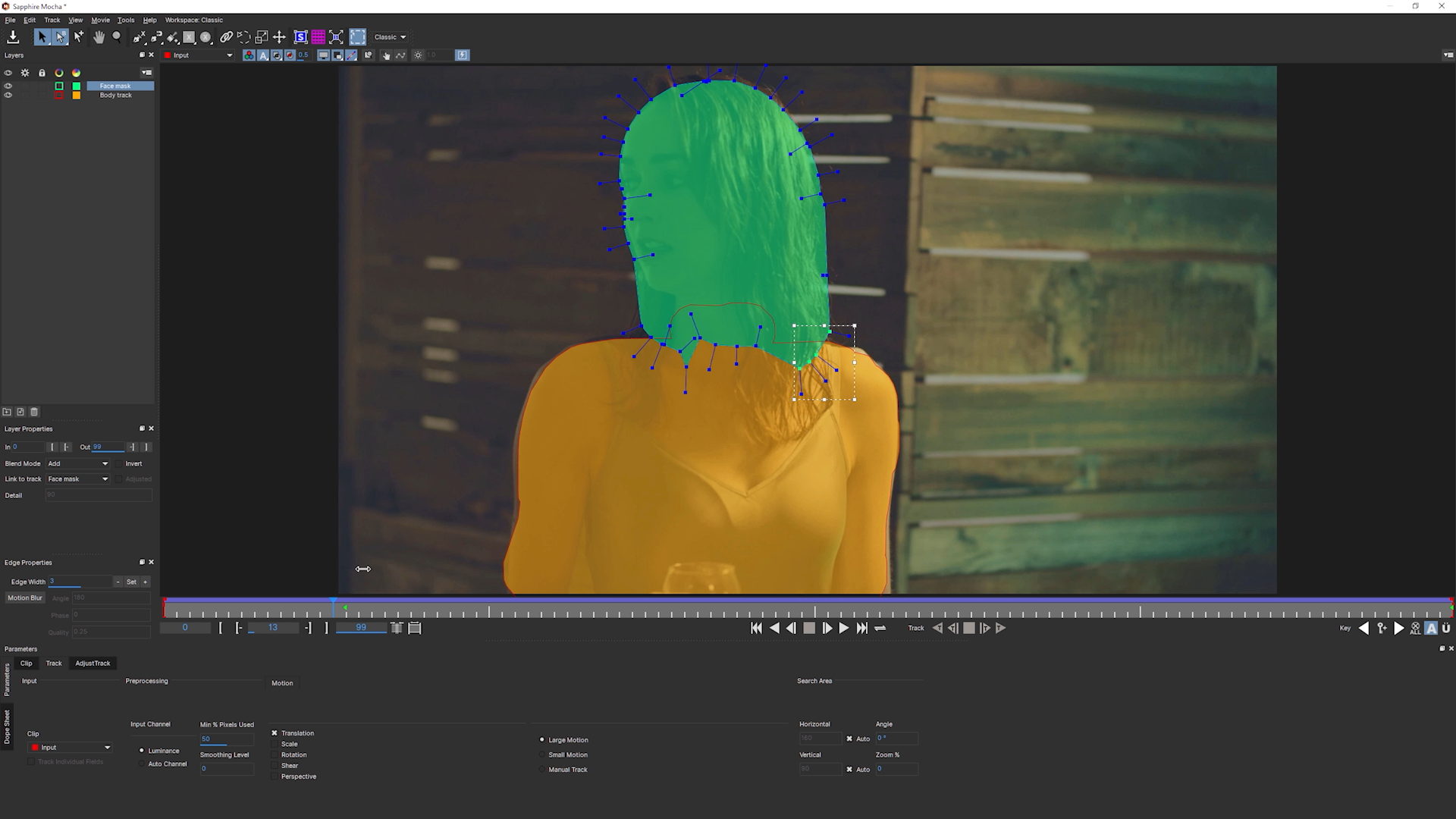This screenshot has width=1456, height=819.
Task: Expand the Link to track dropdown
Action: (78, 479)
